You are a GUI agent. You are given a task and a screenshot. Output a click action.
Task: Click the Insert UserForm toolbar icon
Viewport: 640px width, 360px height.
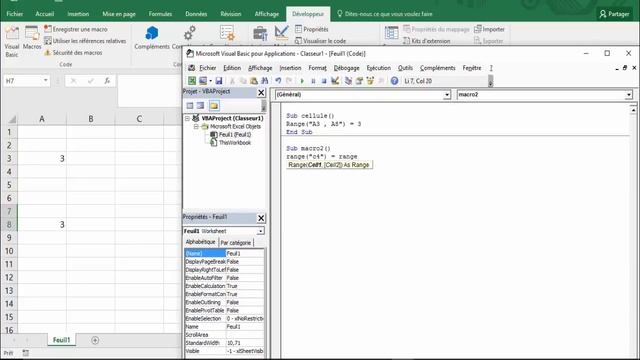202,81
